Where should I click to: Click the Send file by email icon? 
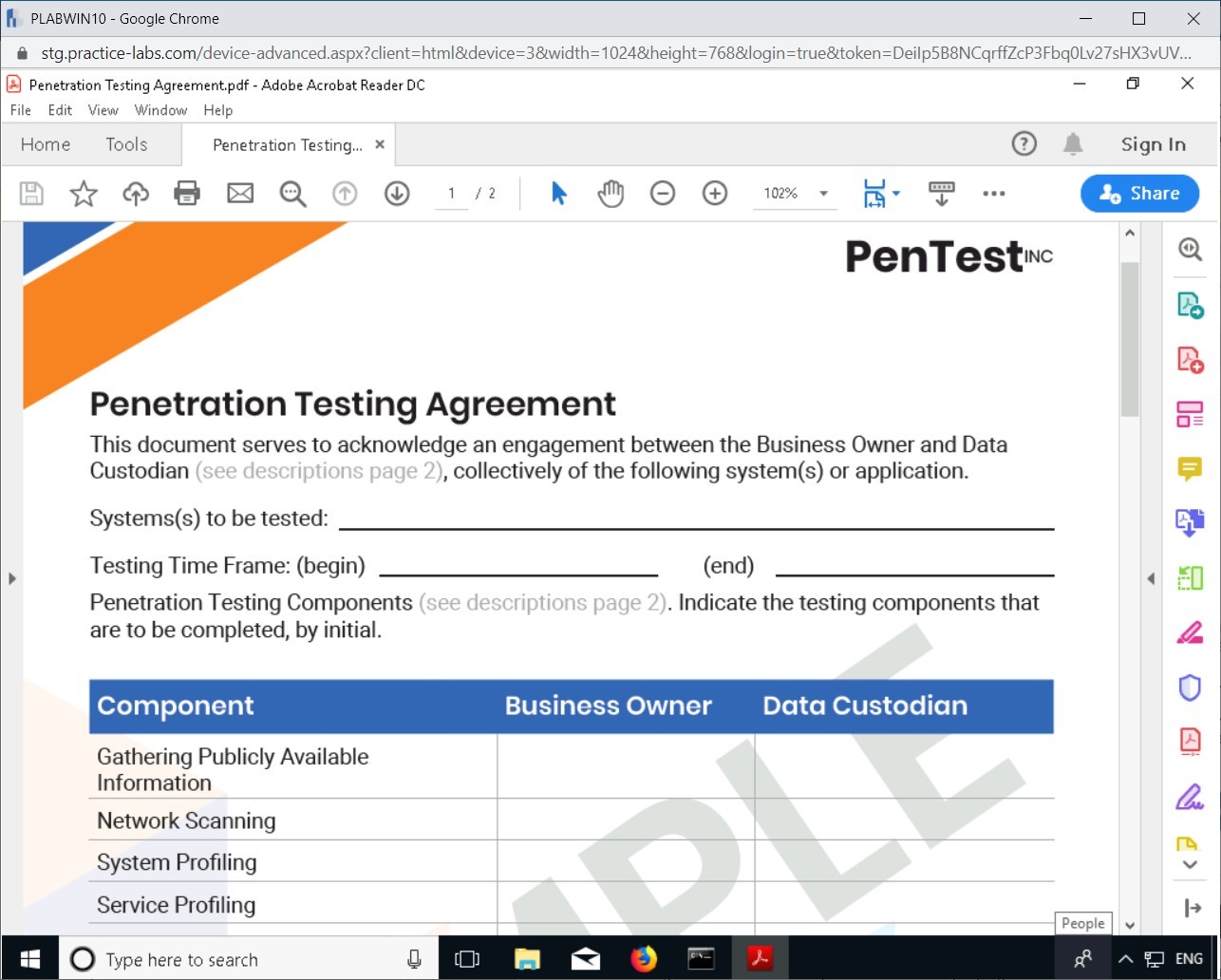240,194
